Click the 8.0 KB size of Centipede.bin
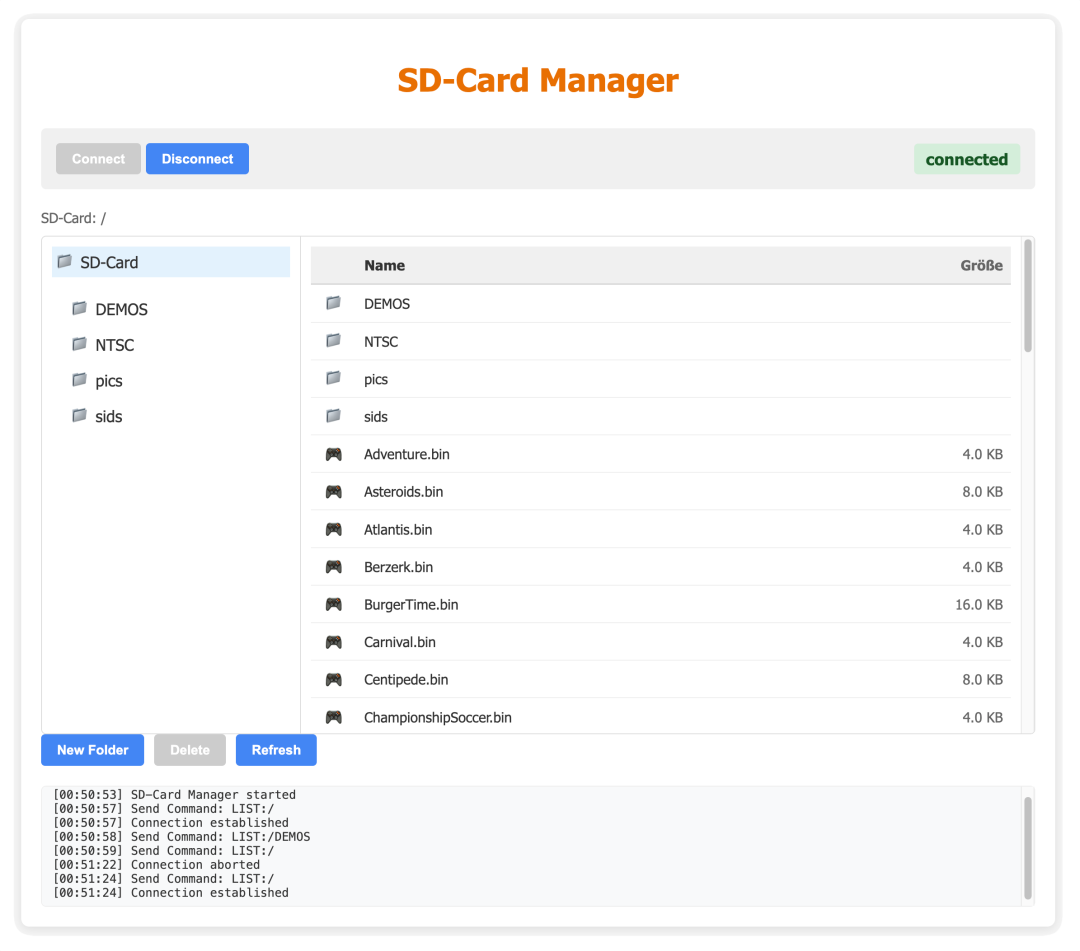1080x951 pixels. click(x=982, y=680)
